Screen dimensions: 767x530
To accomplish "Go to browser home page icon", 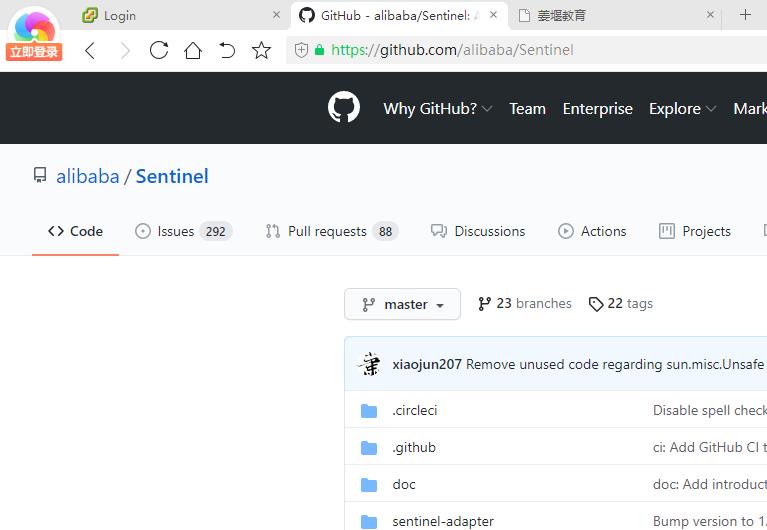I will pyautogui.click(x=193, y=50).
